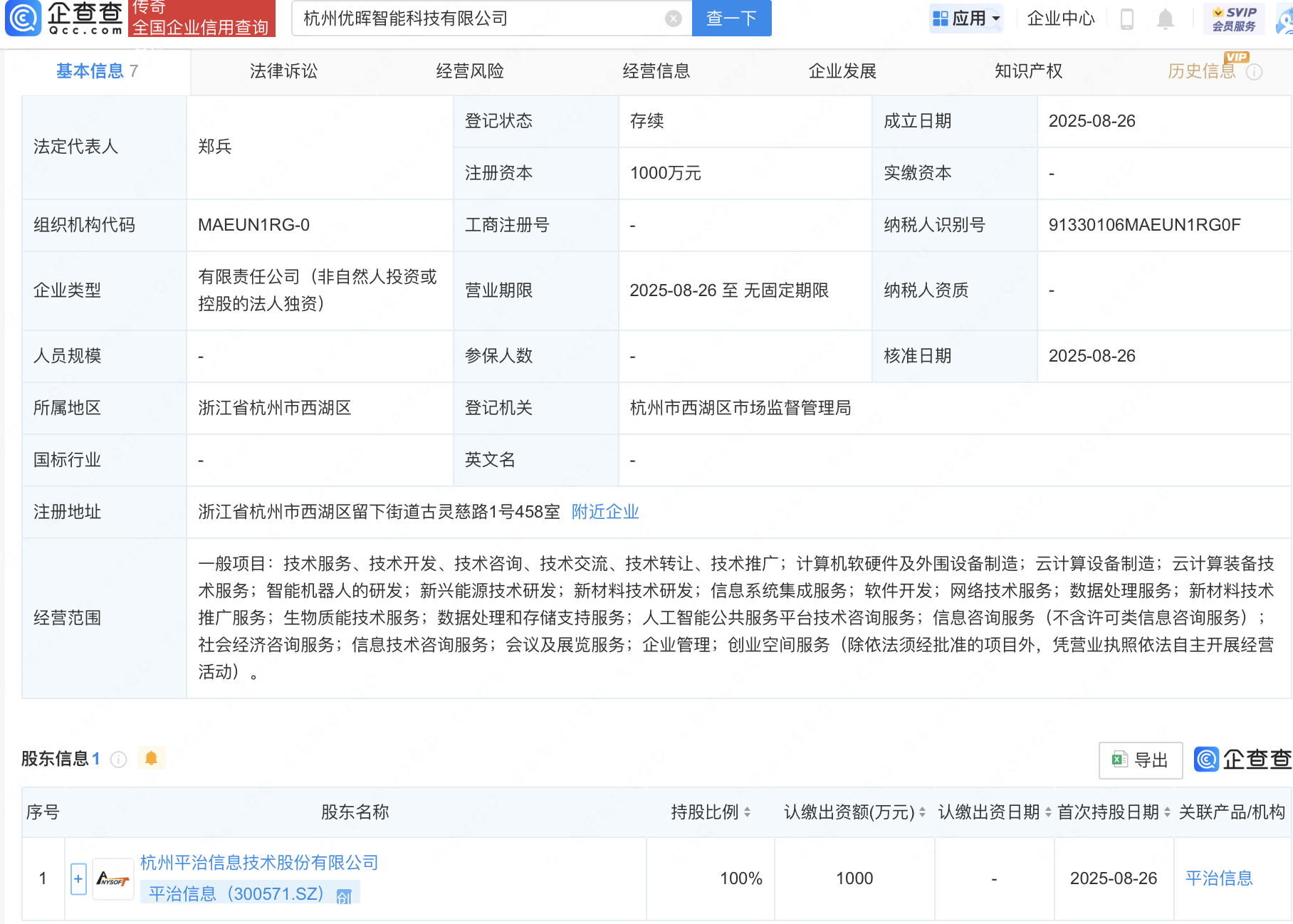Click the mobile phone app icon
Screen dimensions: 1293x924
tap(1126, 19)
